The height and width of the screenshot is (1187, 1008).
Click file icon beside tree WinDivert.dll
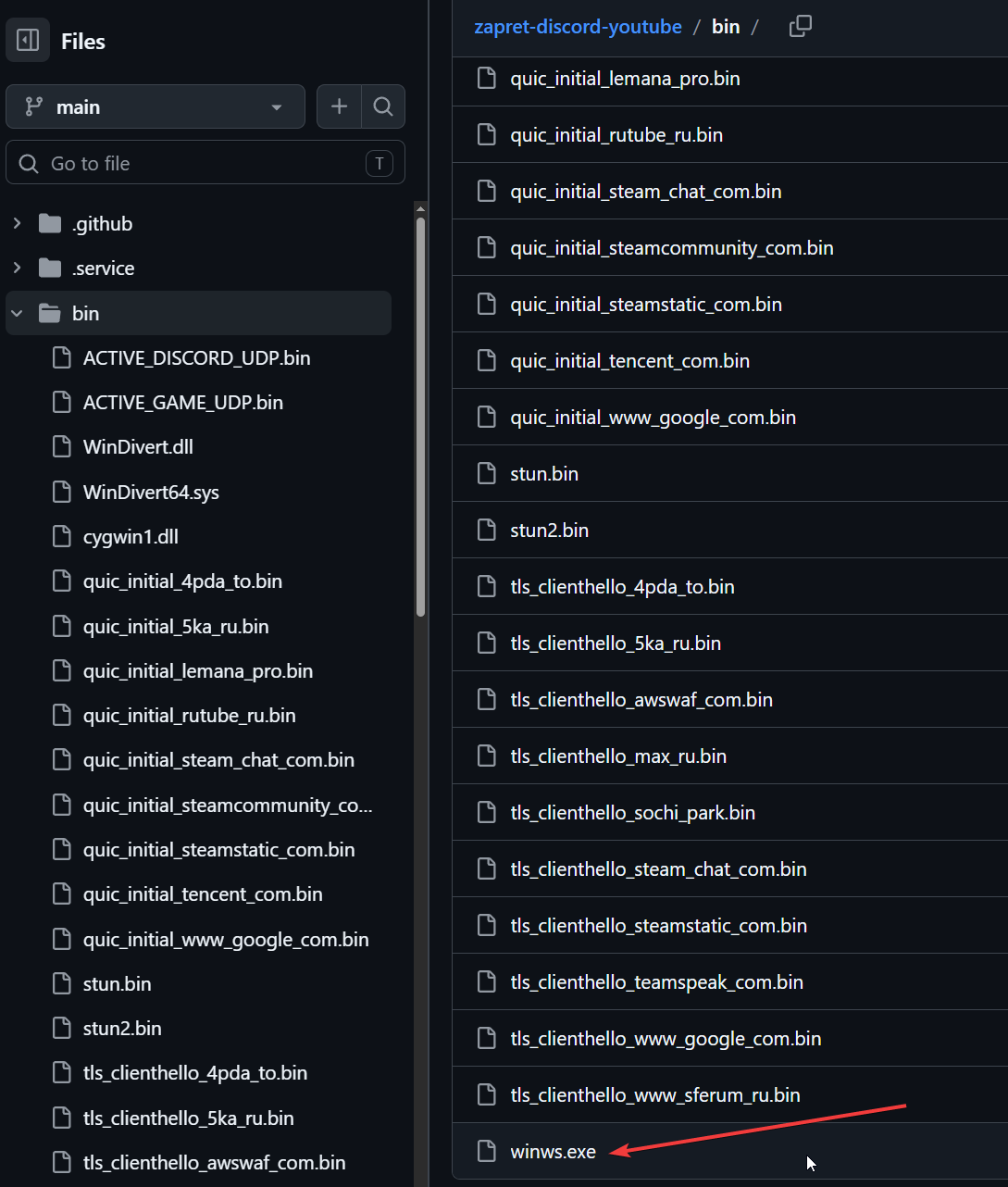[61, 446]
